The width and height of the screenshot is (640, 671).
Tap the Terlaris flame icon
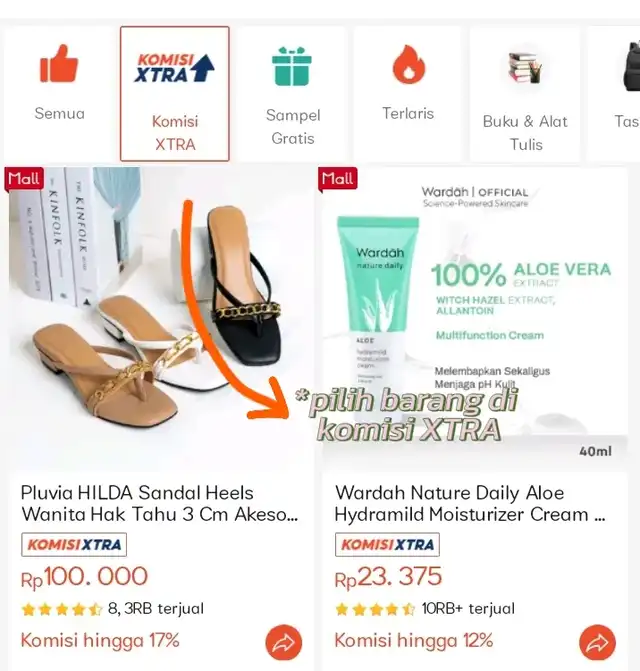click(409, 64)
